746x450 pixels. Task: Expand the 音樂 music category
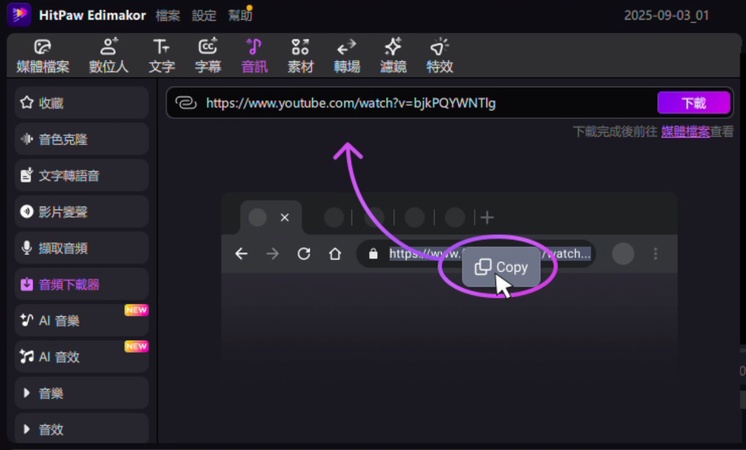point(82,393)
